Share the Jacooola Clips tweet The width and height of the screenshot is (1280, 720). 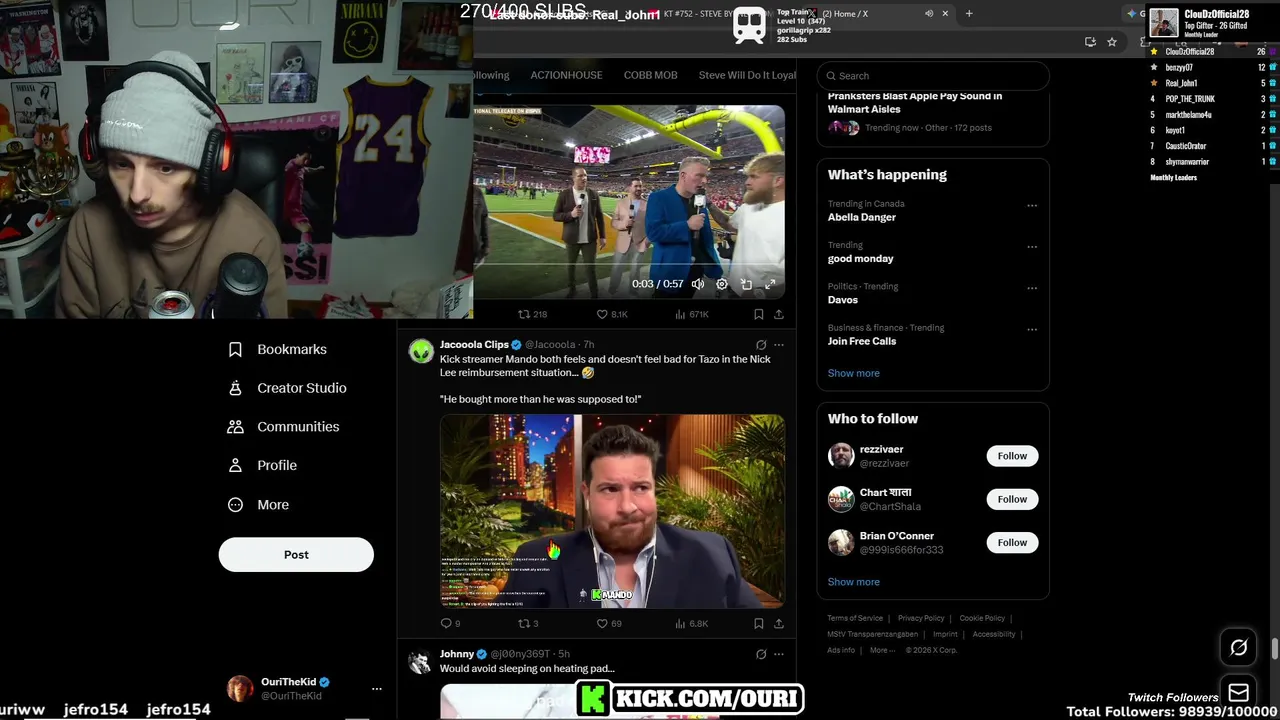pyautogui.click(x=779, y=623)
